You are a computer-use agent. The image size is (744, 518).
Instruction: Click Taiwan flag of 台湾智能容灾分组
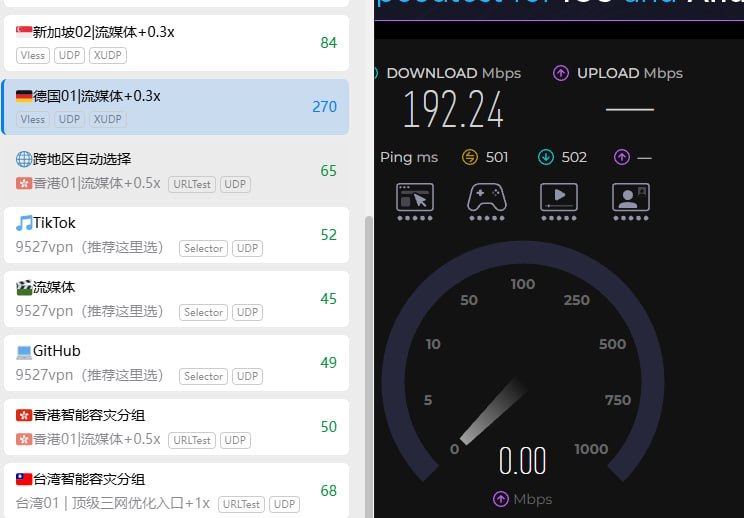click(x=24, y=479)
